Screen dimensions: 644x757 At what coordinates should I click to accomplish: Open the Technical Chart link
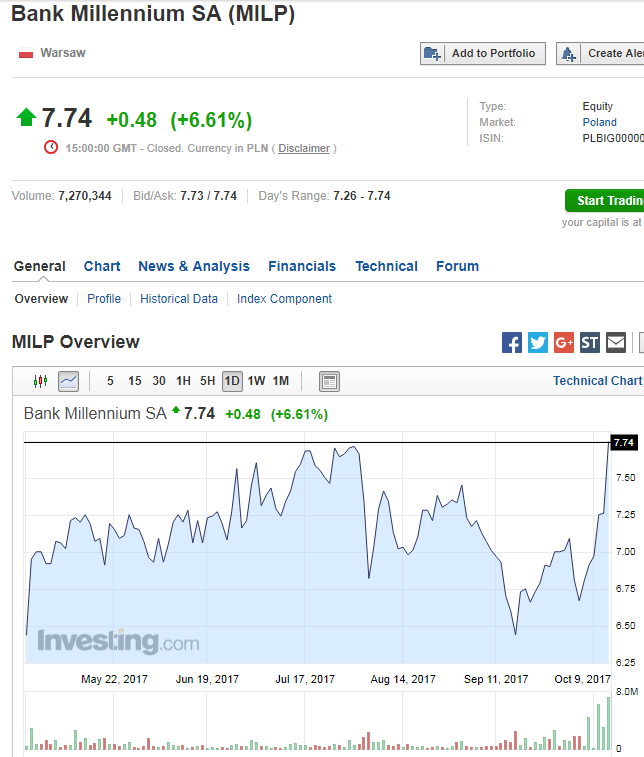click(x=598, y=381)
